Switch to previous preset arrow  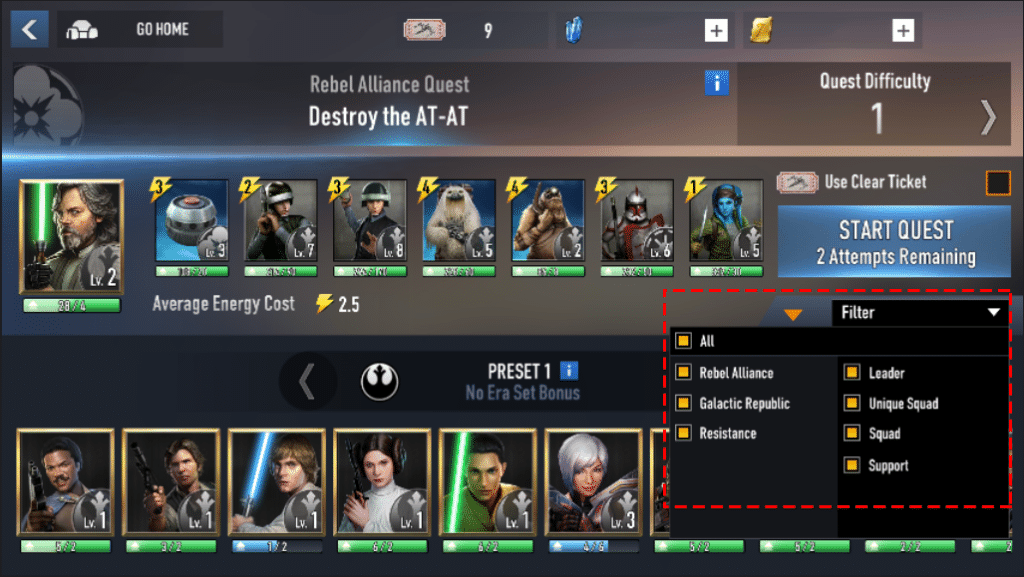coord(307,382)
